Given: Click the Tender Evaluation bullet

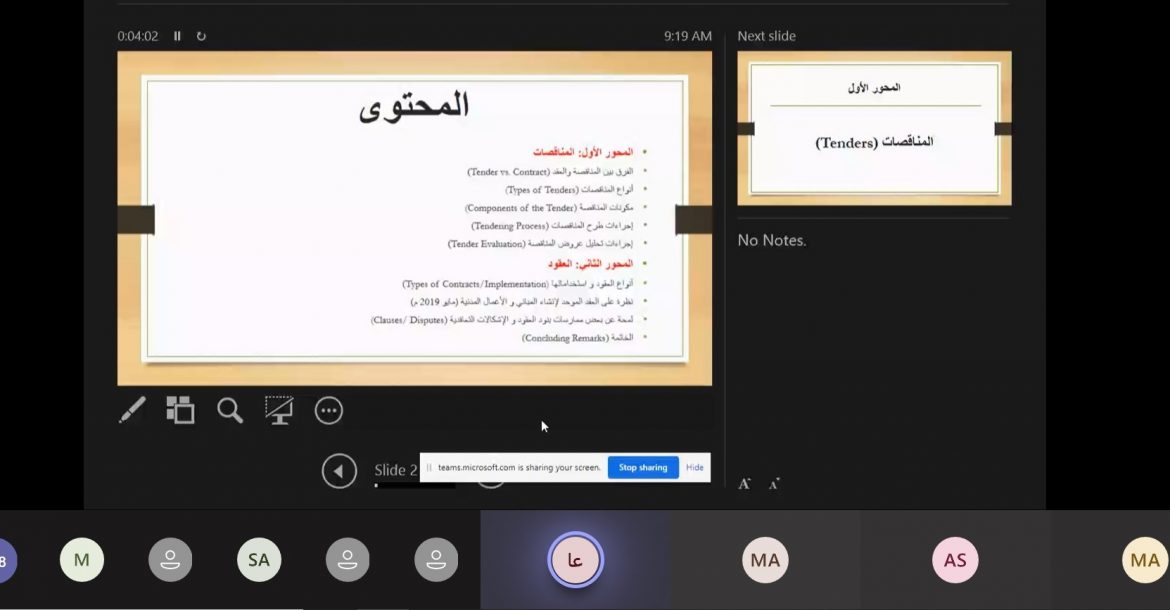Looking at the screenshot, I should 540,244.
